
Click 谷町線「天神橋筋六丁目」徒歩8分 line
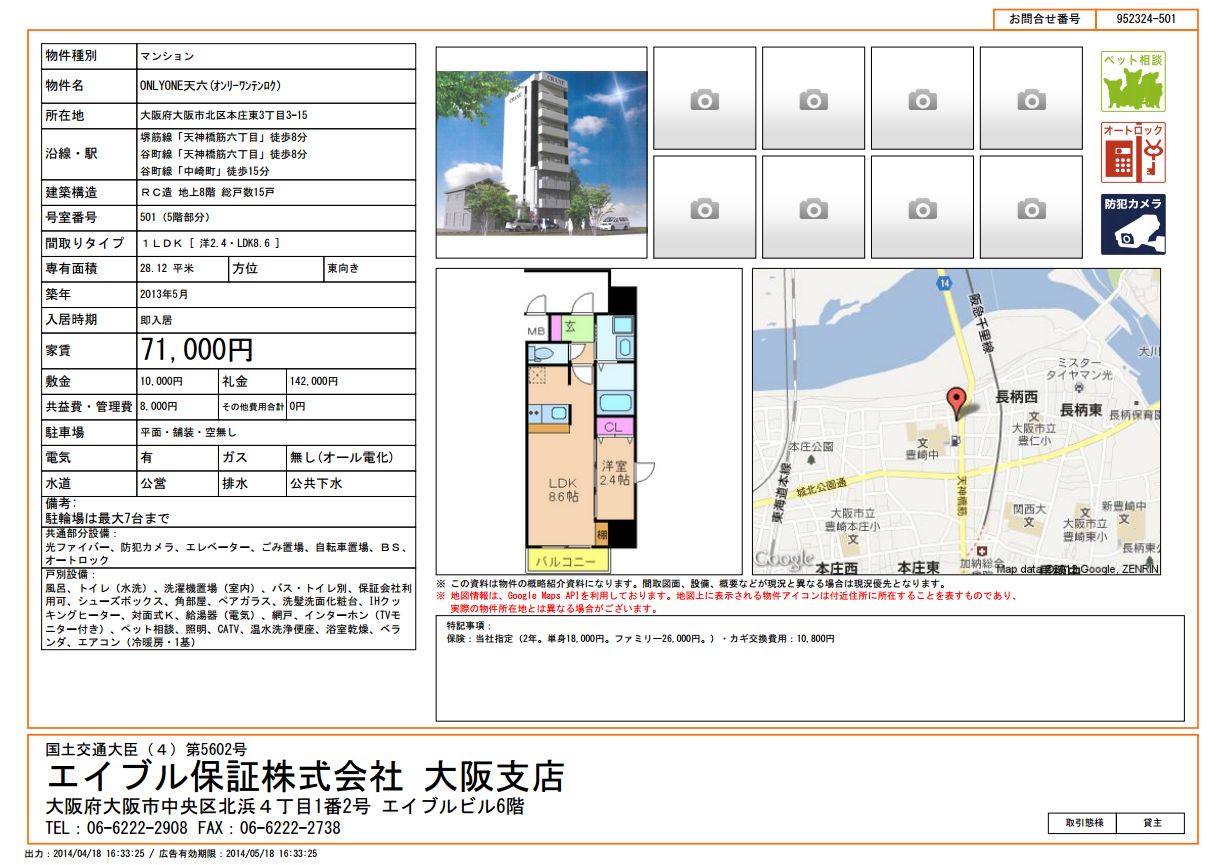click(223, 155)
